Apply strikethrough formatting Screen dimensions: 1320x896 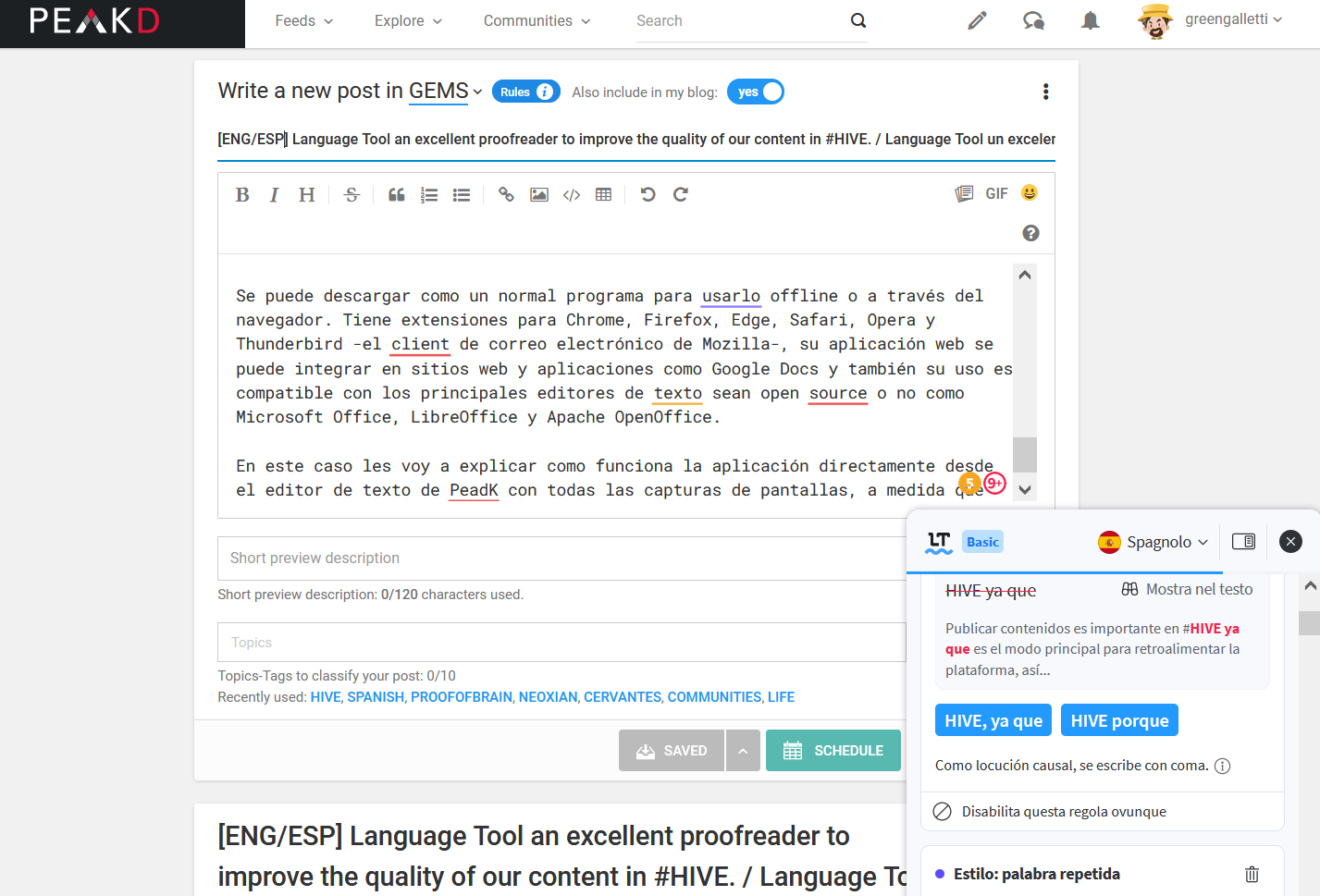352,194
